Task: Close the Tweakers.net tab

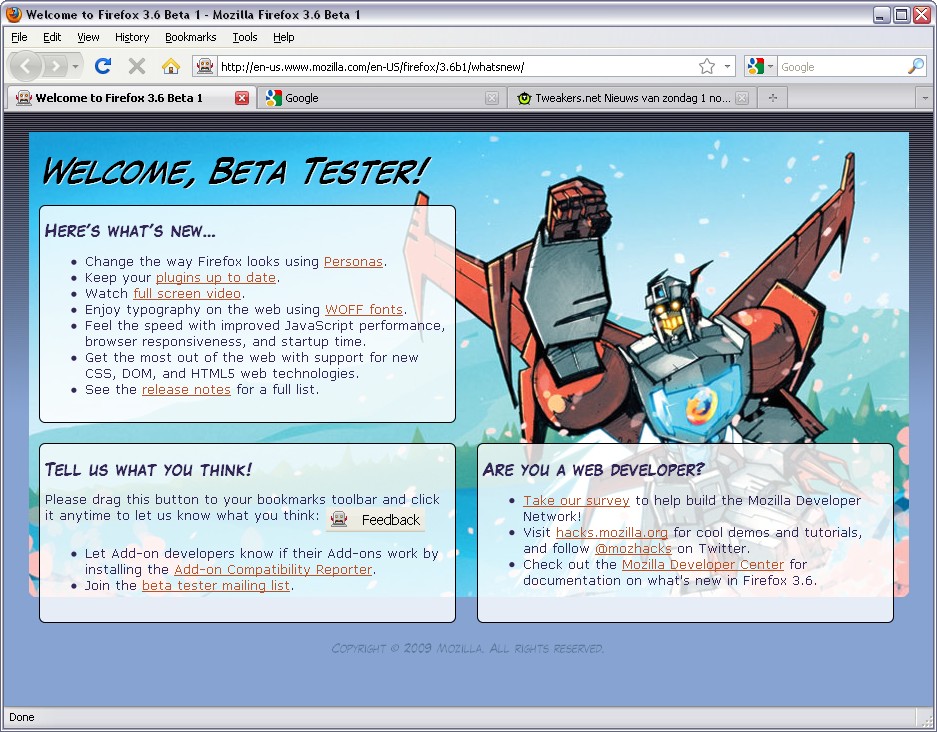Action: pyautogui.click(x=742, y=98)
